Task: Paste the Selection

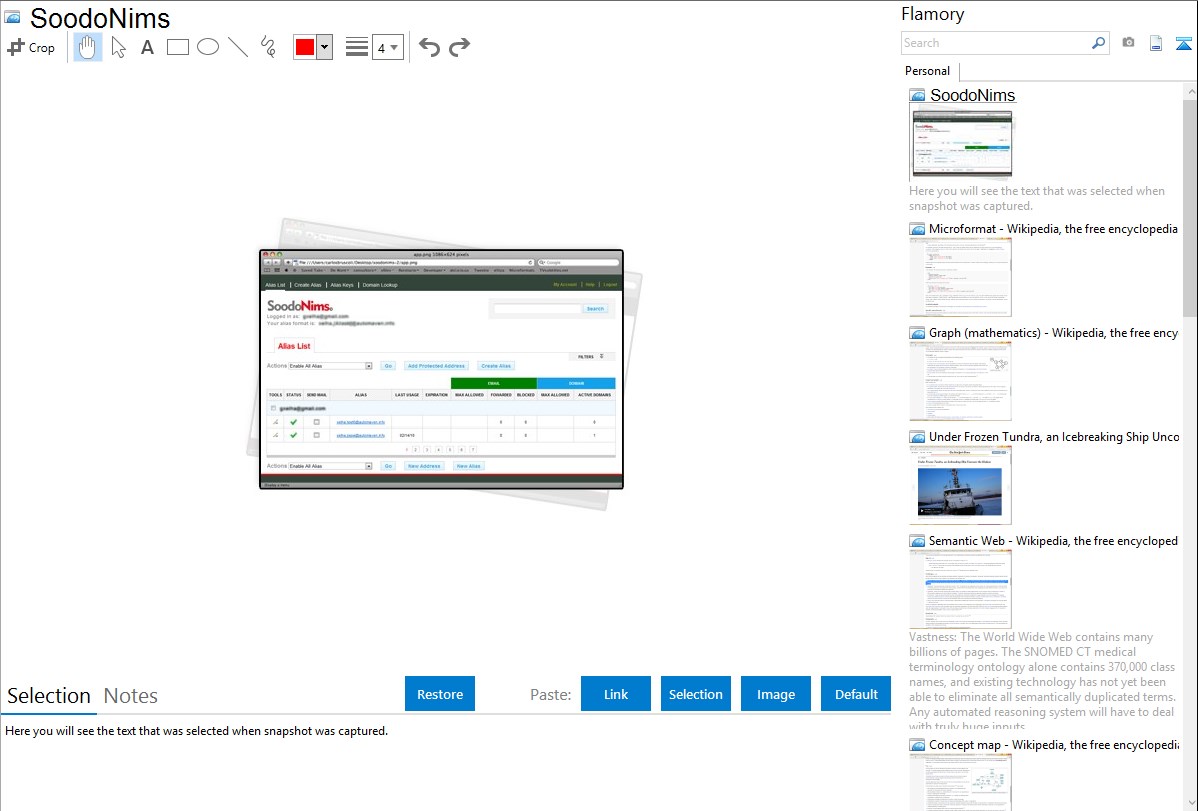Action: coord(695,693)
